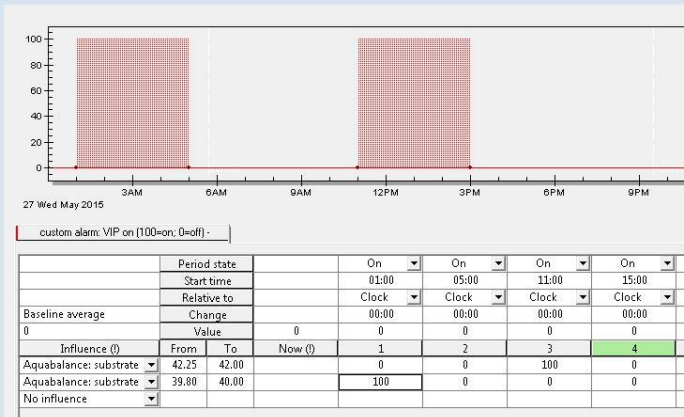Click the Influence (!) header button
This screenshot has width=684, height=417.
89,349
